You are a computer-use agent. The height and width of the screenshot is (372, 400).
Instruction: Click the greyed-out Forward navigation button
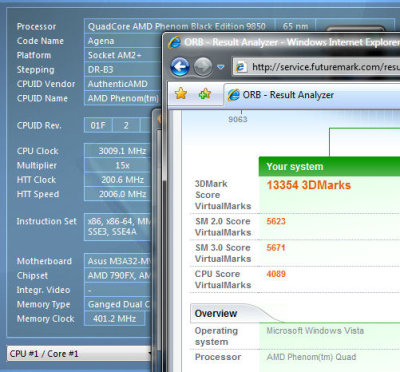tap(203, 67)
